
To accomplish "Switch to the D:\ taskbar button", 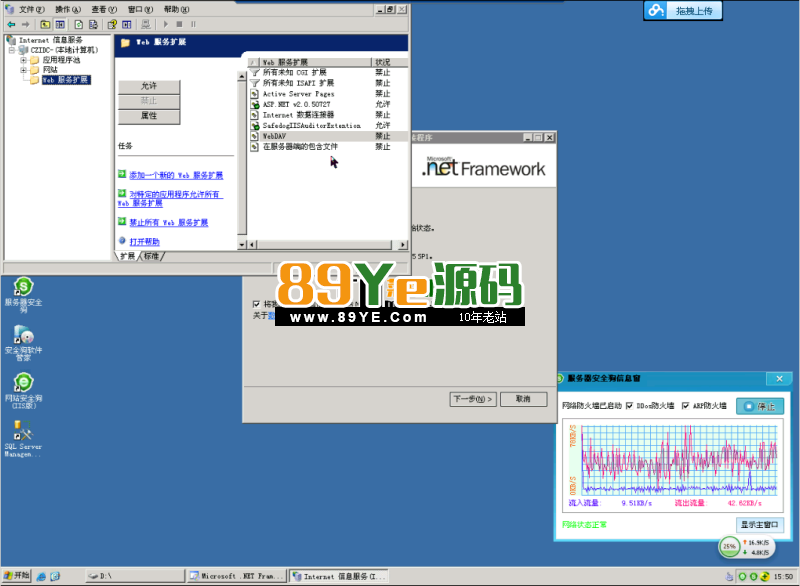I will 134,576.
